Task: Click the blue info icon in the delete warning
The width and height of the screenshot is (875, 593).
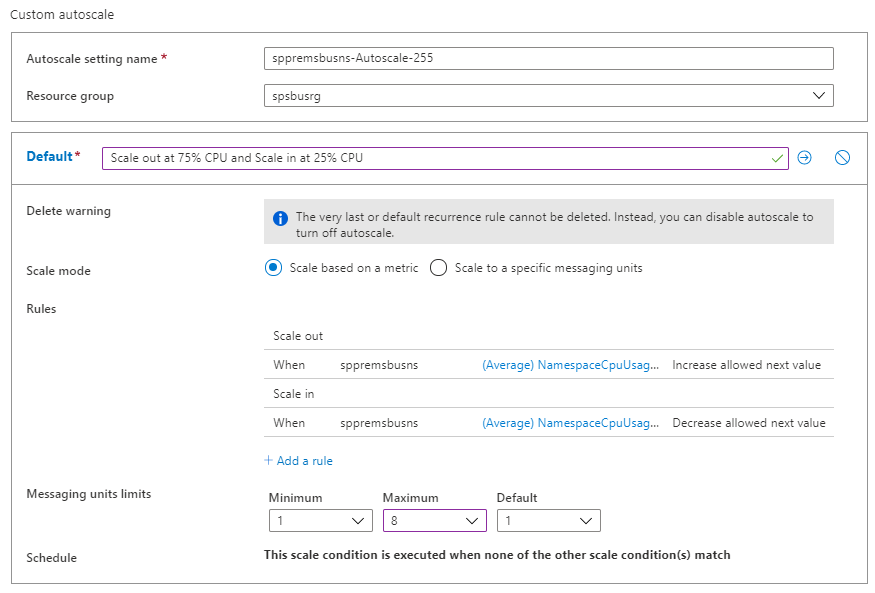Action: coord(280,218)
